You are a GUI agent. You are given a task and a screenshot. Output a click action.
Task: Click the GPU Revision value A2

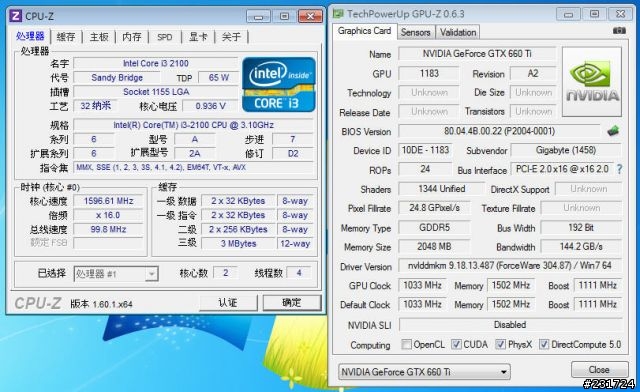pyautogui.click(x=533, y=74)
